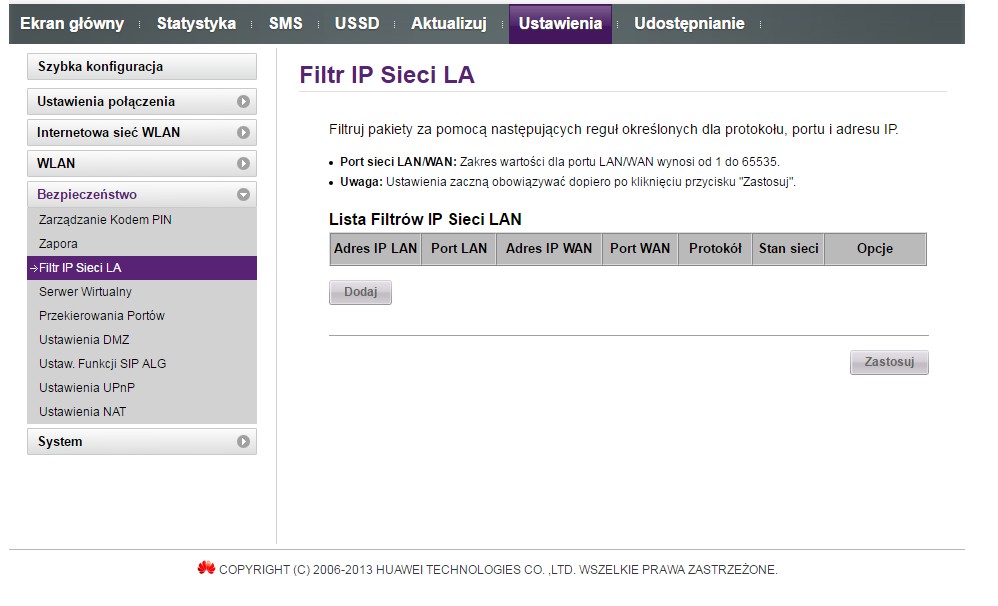
Task: Collapse the Bezpieczeństwo section arrow
Action: pyautogui.click(x=243, y=195)
